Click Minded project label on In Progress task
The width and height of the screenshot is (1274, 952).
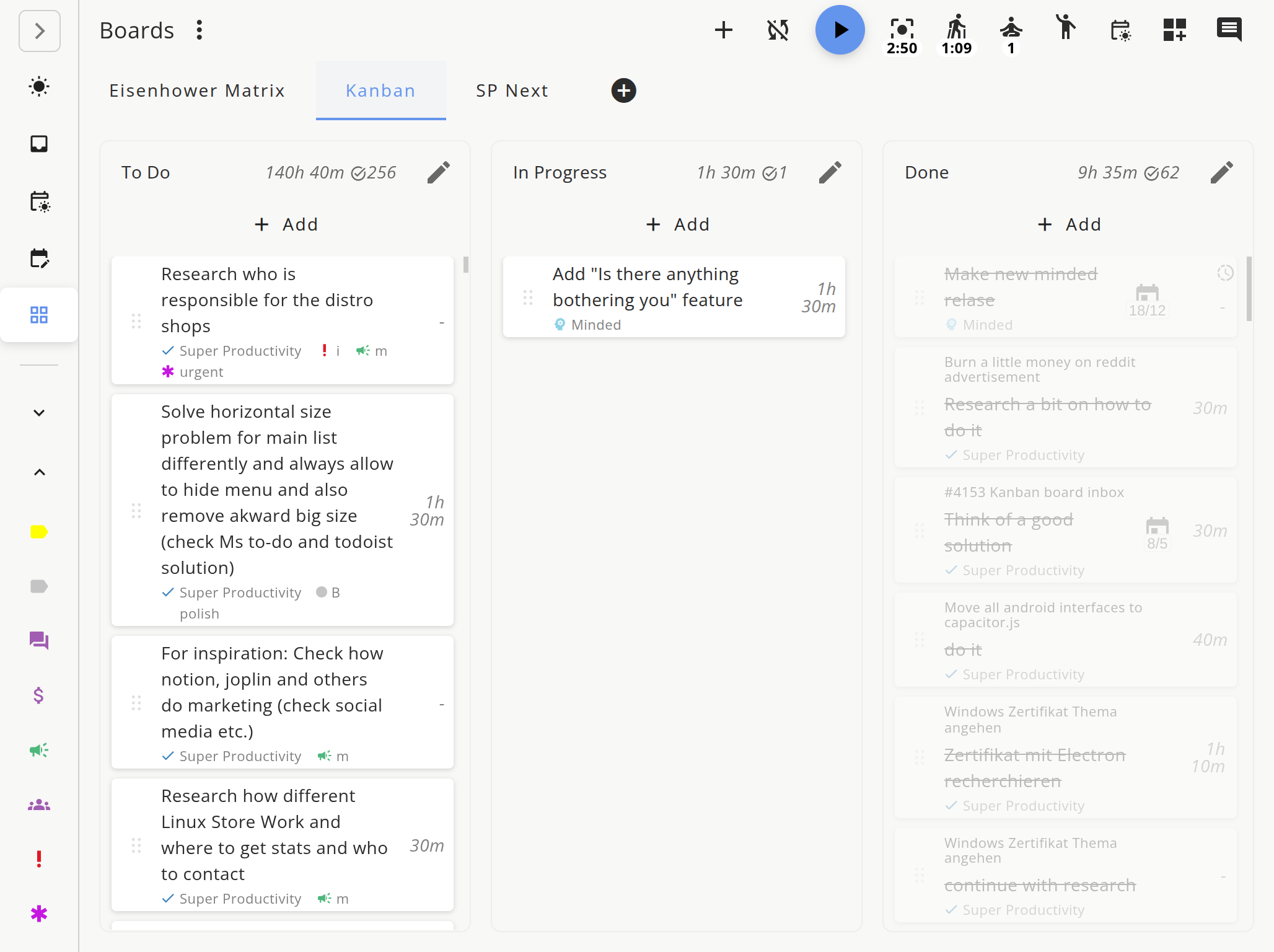(x=587, y=325)
